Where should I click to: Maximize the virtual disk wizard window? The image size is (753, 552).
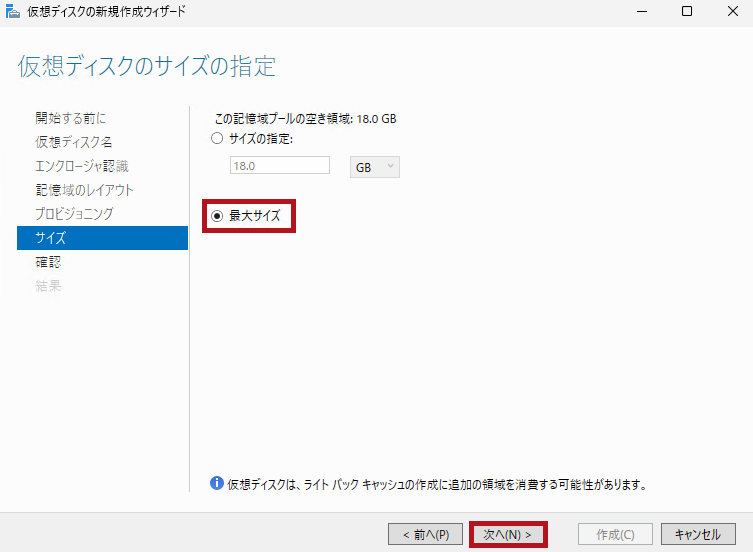(x=686, y=12)
